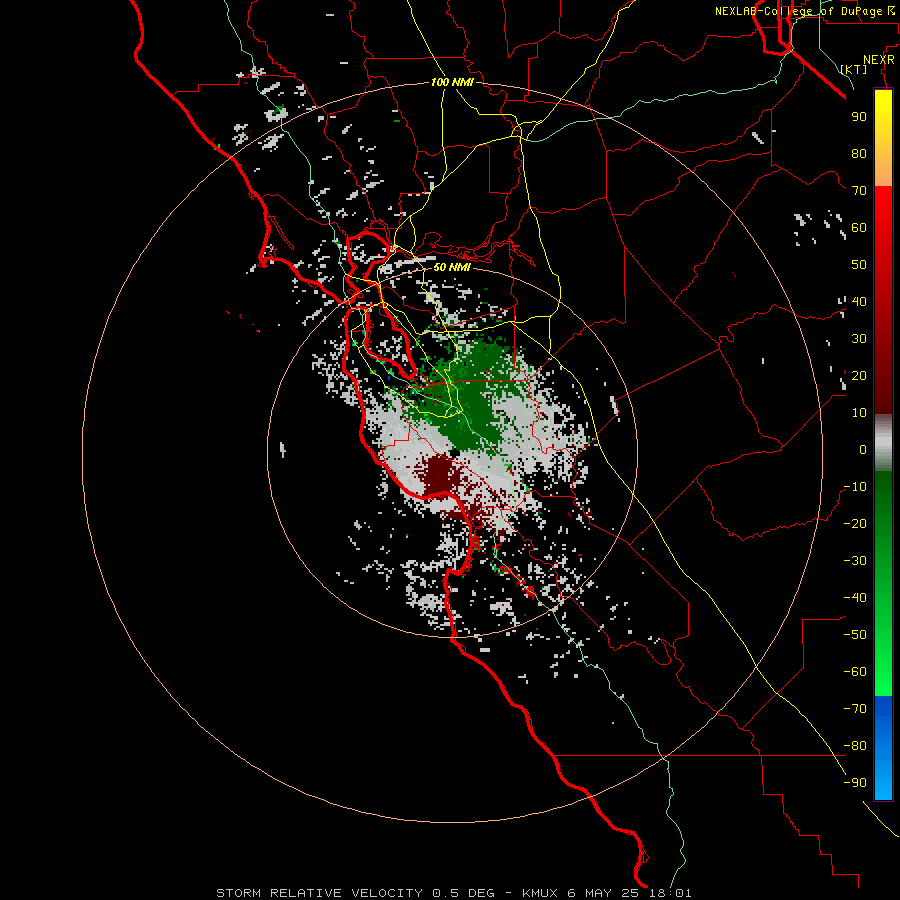Select the -40 value on velocity scale
This screenshot has height=900, width=900.
[855, 598]
